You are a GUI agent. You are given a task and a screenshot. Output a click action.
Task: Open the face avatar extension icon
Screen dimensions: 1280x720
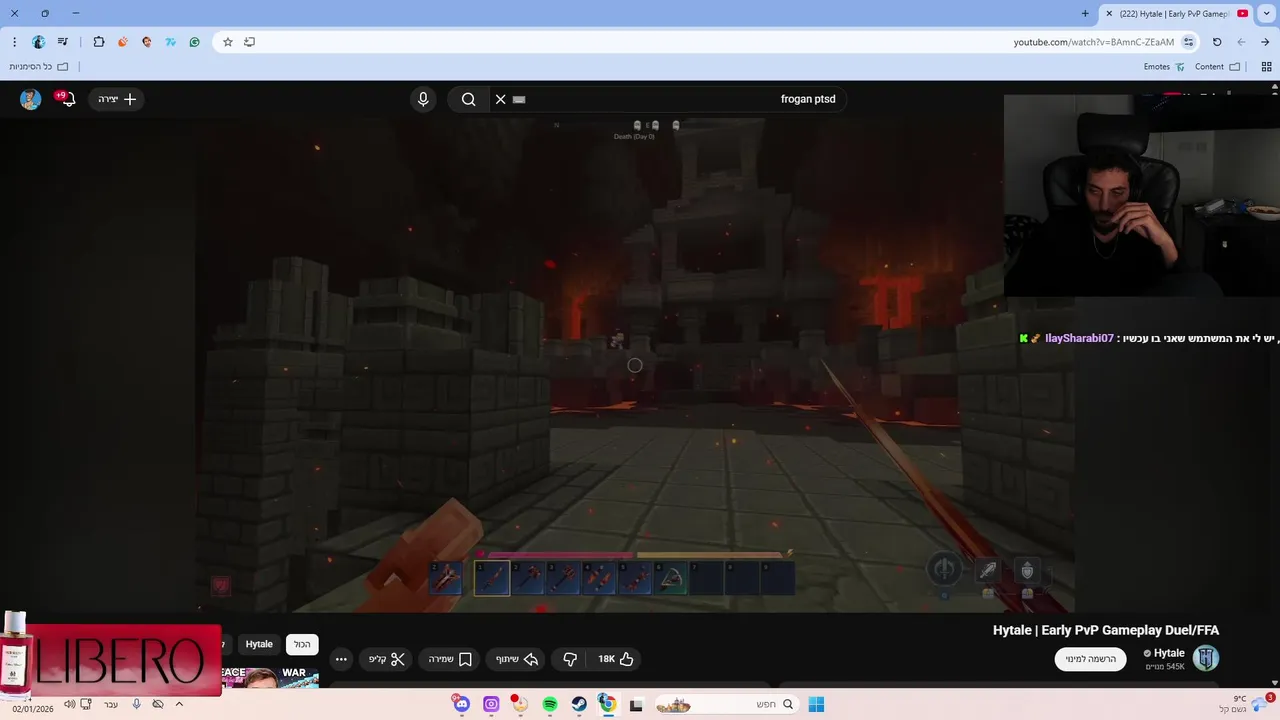(x=147, y=42)
